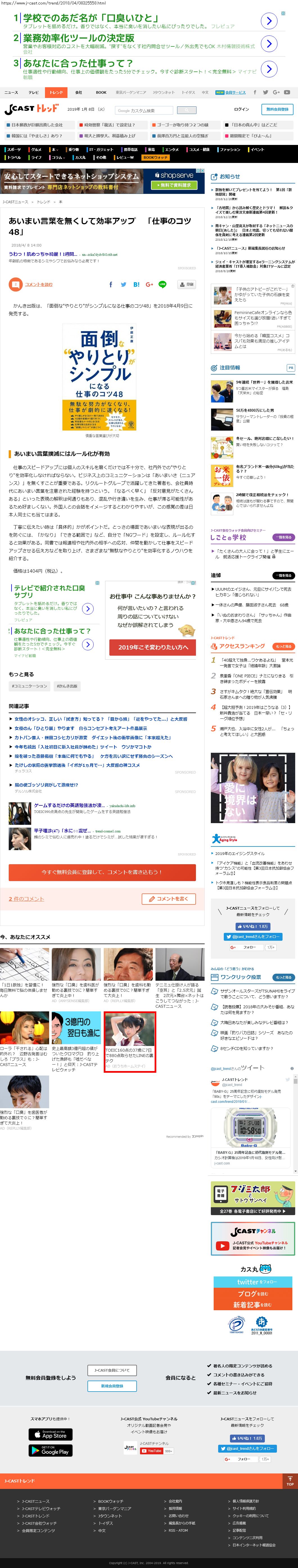Open the BOOKウォッチ category menu item

[x=156, y=158]
